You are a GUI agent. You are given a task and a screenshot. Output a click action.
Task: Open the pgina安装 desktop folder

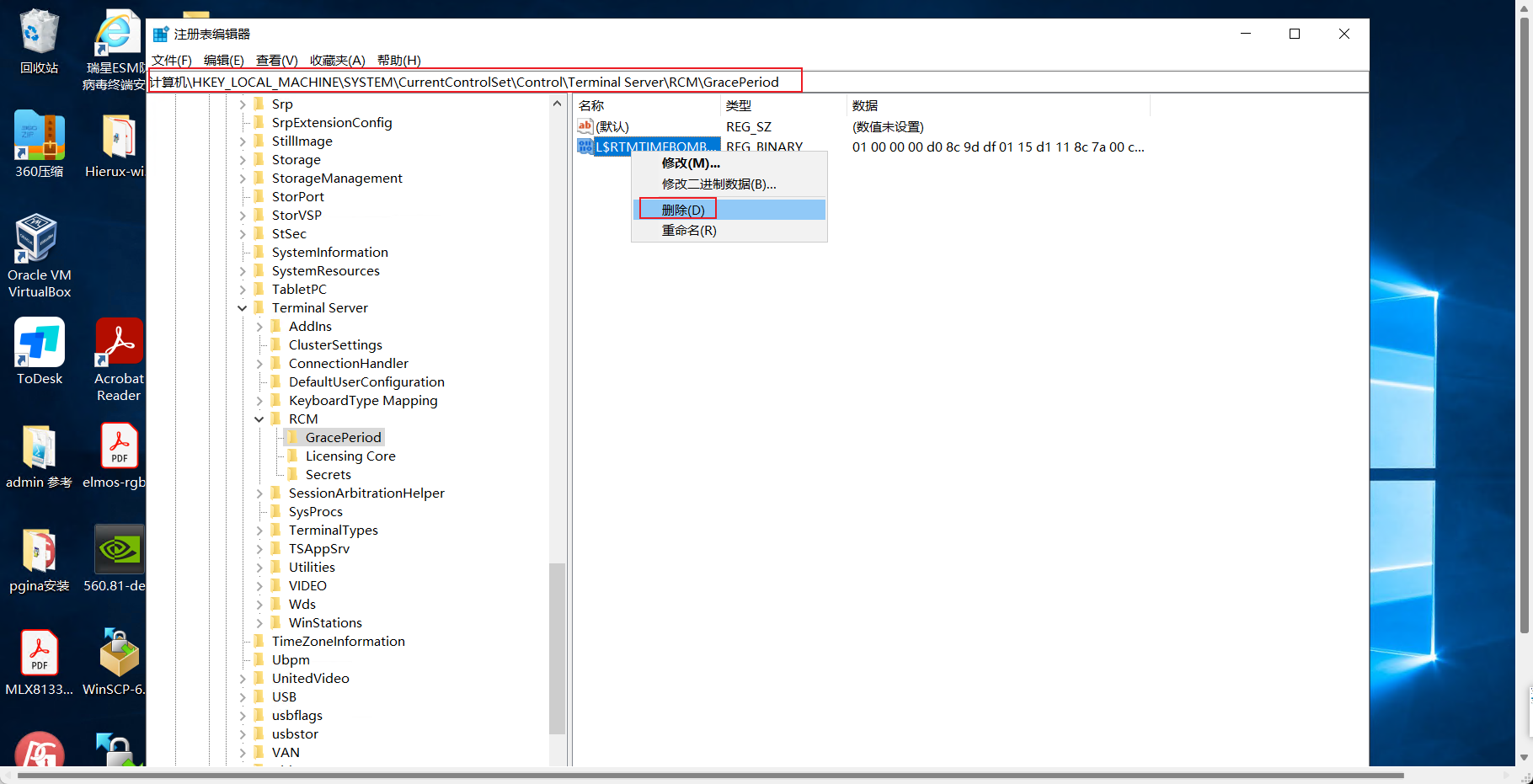[x=39, y=548]
